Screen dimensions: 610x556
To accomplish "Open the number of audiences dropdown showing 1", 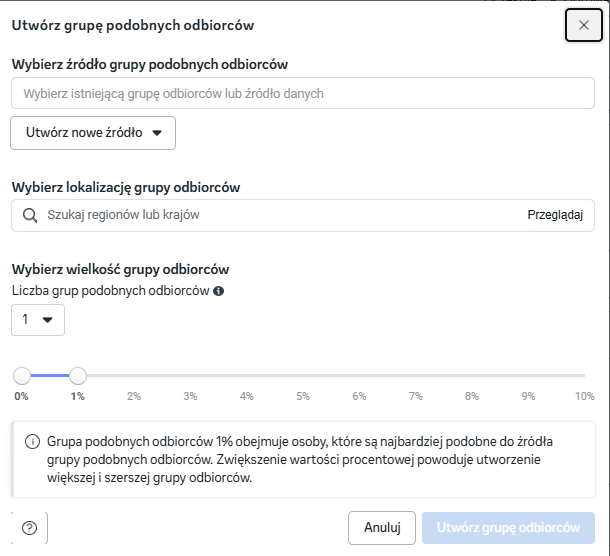I will pos(38,320).
